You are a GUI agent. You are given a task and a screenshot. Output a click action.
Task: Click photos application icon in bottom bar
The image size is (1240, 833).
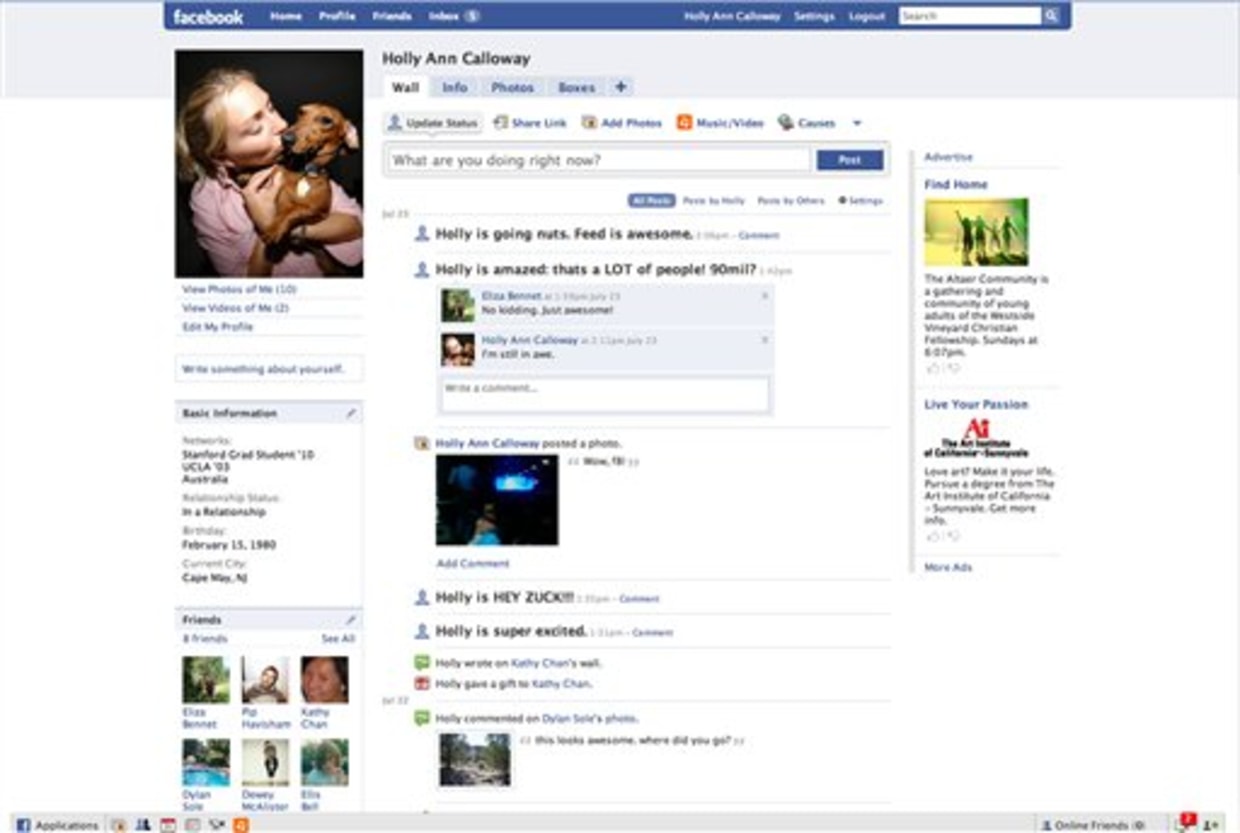(119, 825)
